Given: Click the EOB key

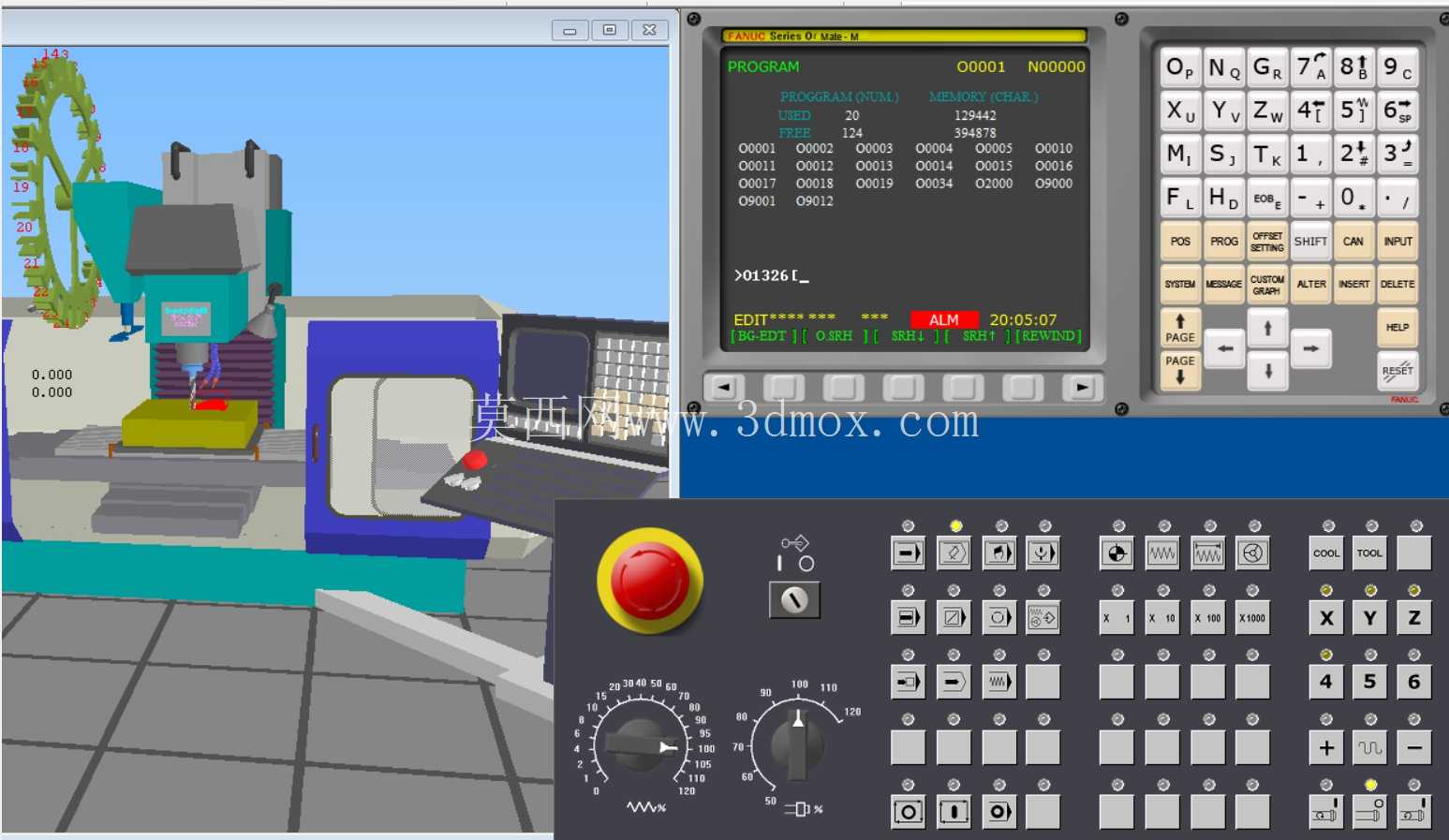Looking at the screenshot, I should 1267,198.
